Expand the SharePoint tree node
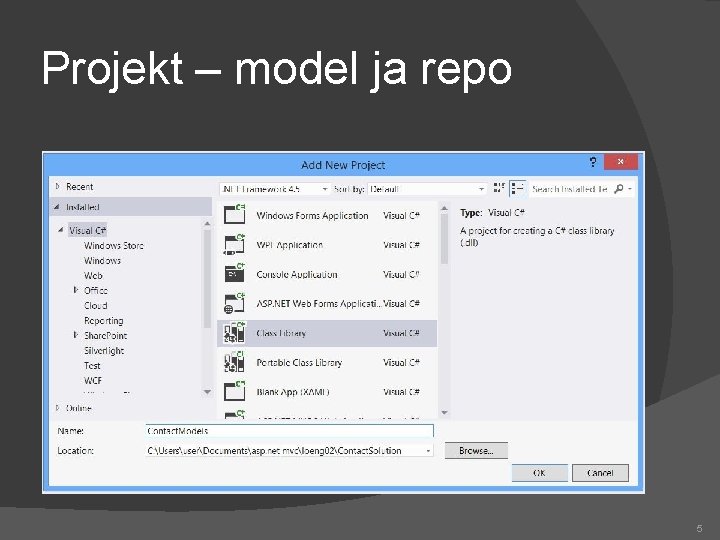 pos(76,335)
